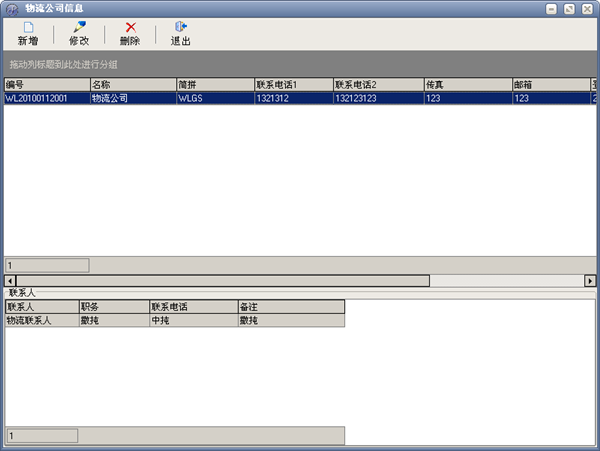This screenshot has width=600, height=451.
Task: Click the window title bar app icon
Action: pos(11,7)
